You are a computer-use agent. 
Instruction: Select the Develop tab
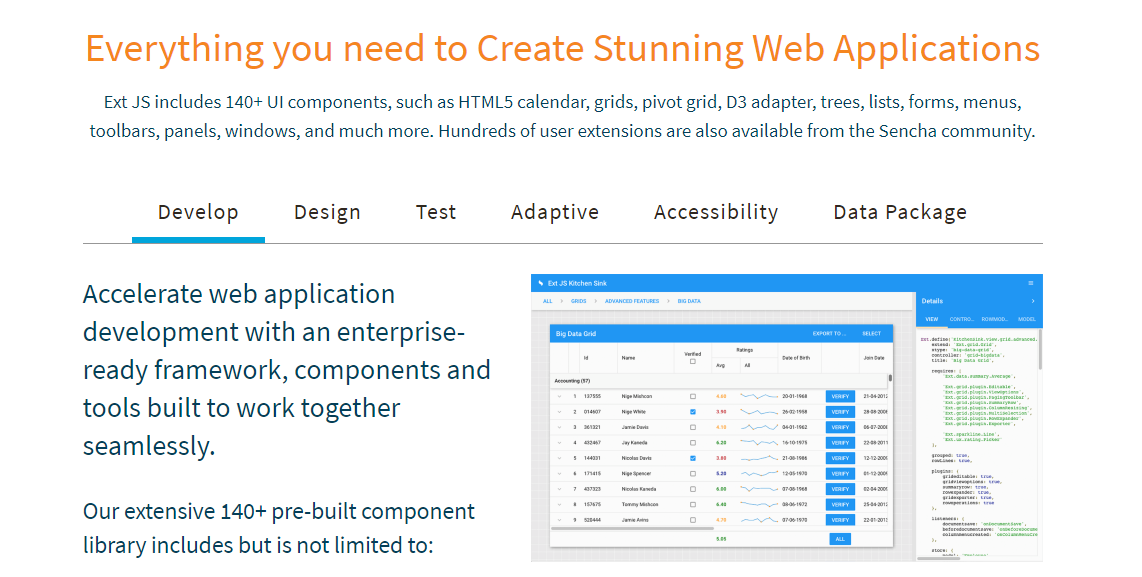click(198, 213)
